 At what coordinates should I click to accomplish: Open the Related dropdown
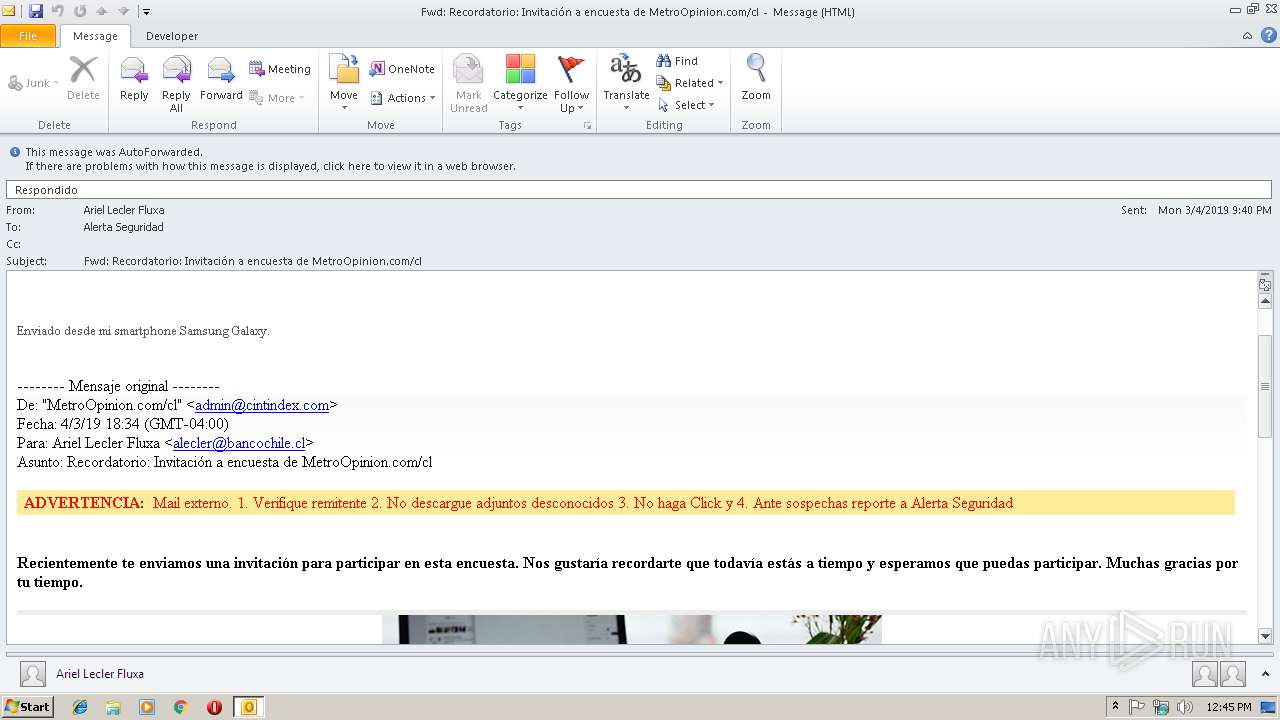(x=690, y=83)
